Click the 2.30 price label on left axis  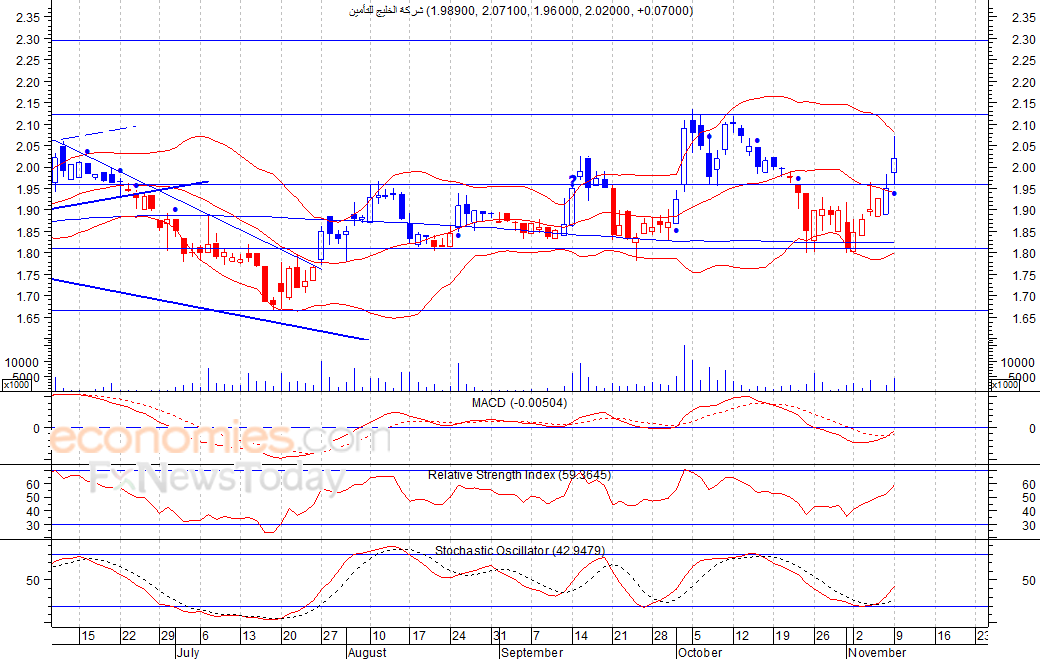27,40
